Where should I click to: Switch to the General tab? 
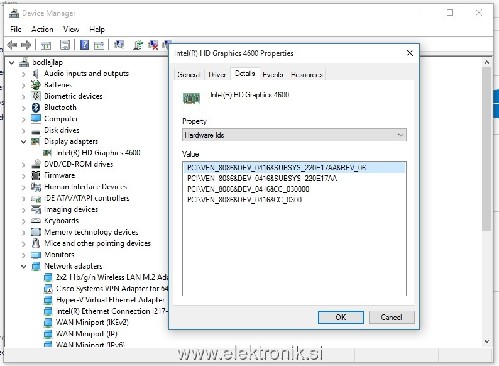[188, 75]
